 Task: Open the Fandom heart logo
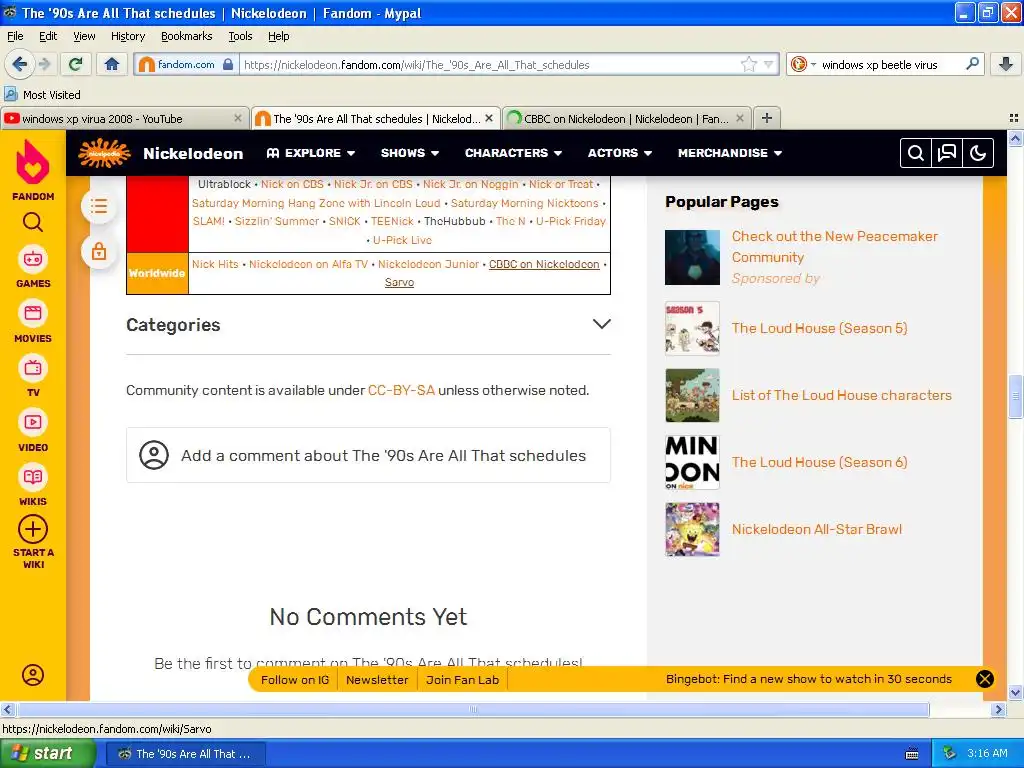pos(33,163)
